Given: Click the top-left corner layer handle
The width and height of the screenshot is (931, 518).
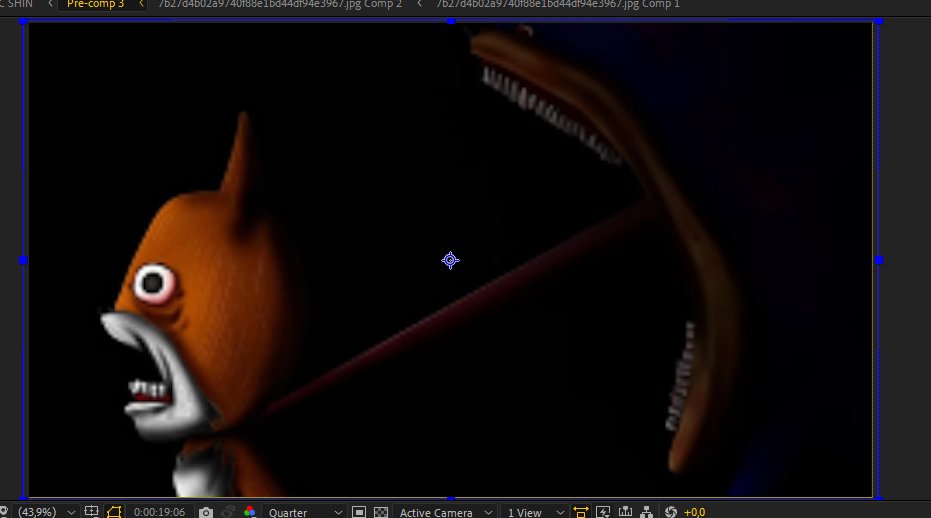Looking at the screenshot, I should (x=23, y=21).
